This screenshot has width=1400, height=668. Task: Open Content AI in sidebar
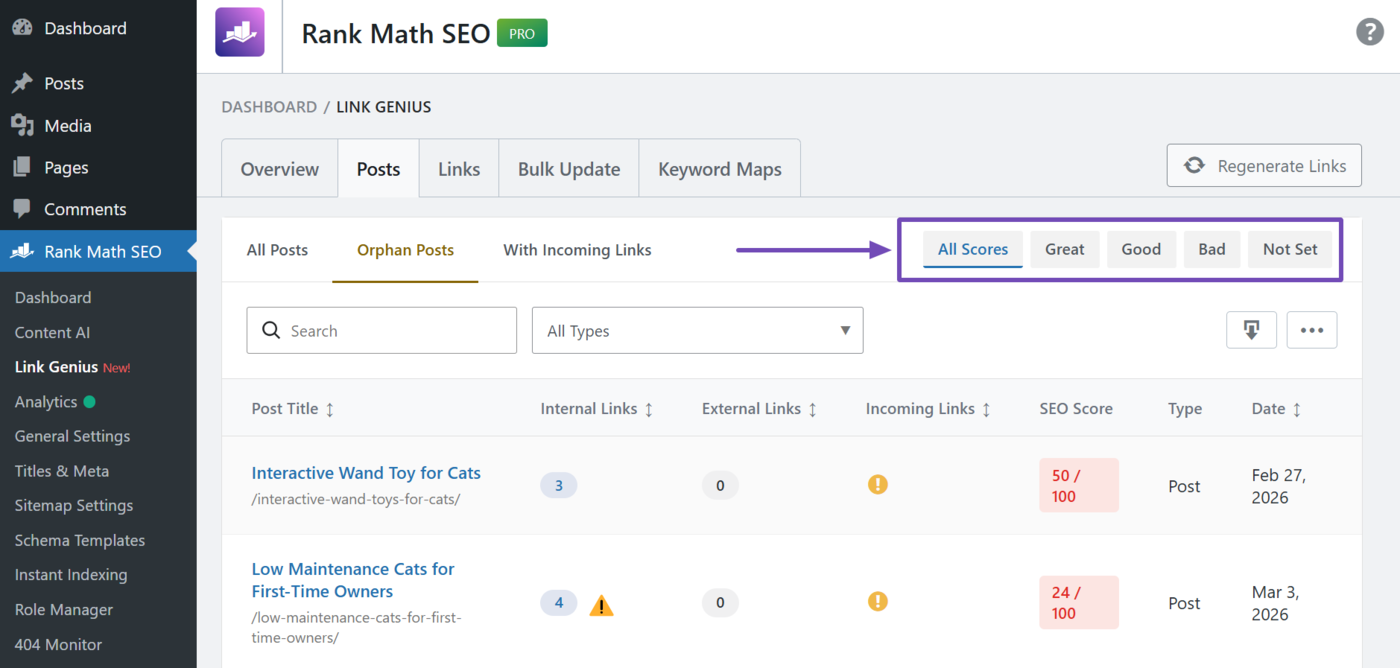pyautogui.click(x=52, y=333)
